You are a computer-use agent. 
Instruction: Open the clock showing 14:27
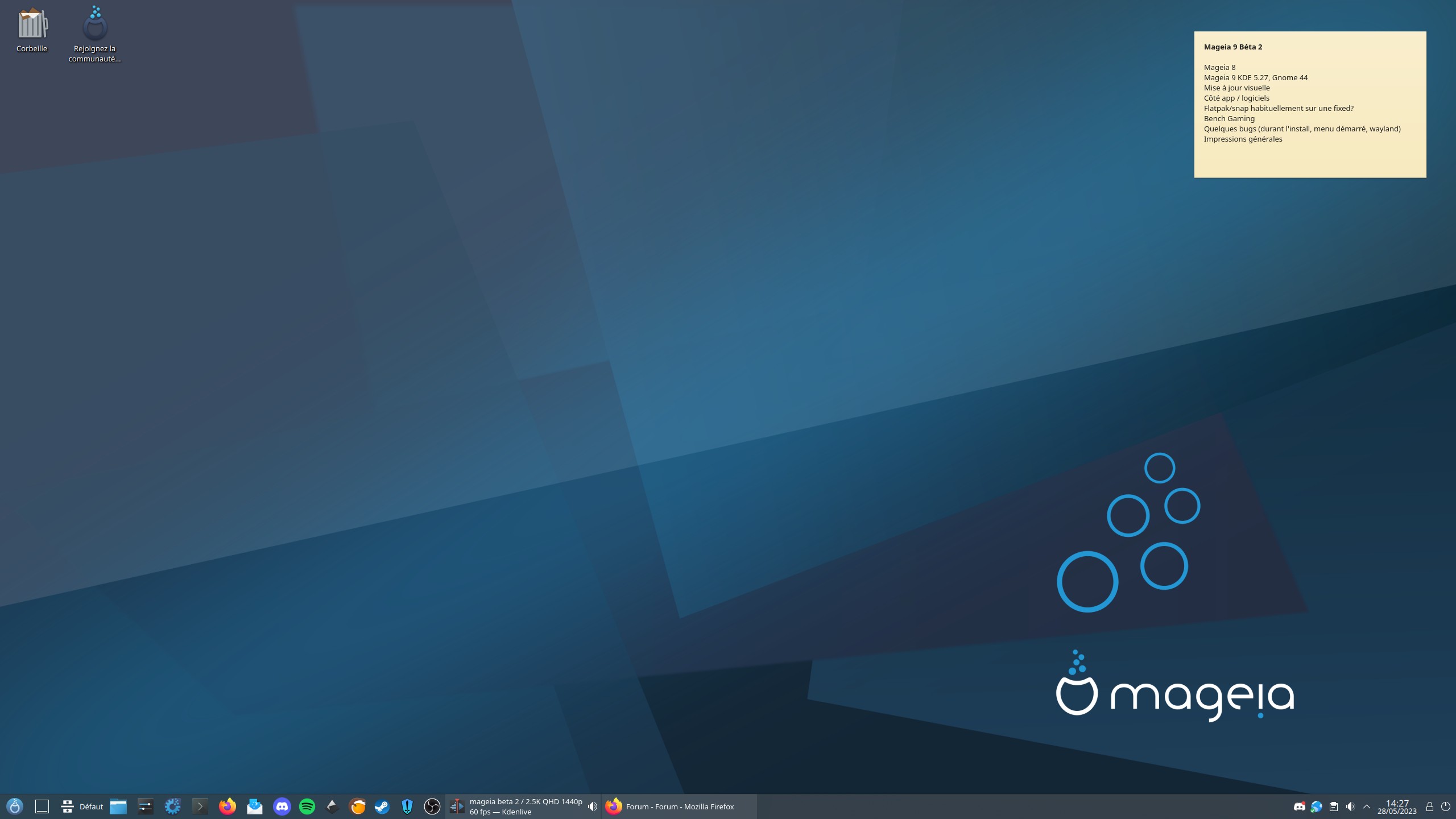pyautogui.click(x=1397, y=806)
